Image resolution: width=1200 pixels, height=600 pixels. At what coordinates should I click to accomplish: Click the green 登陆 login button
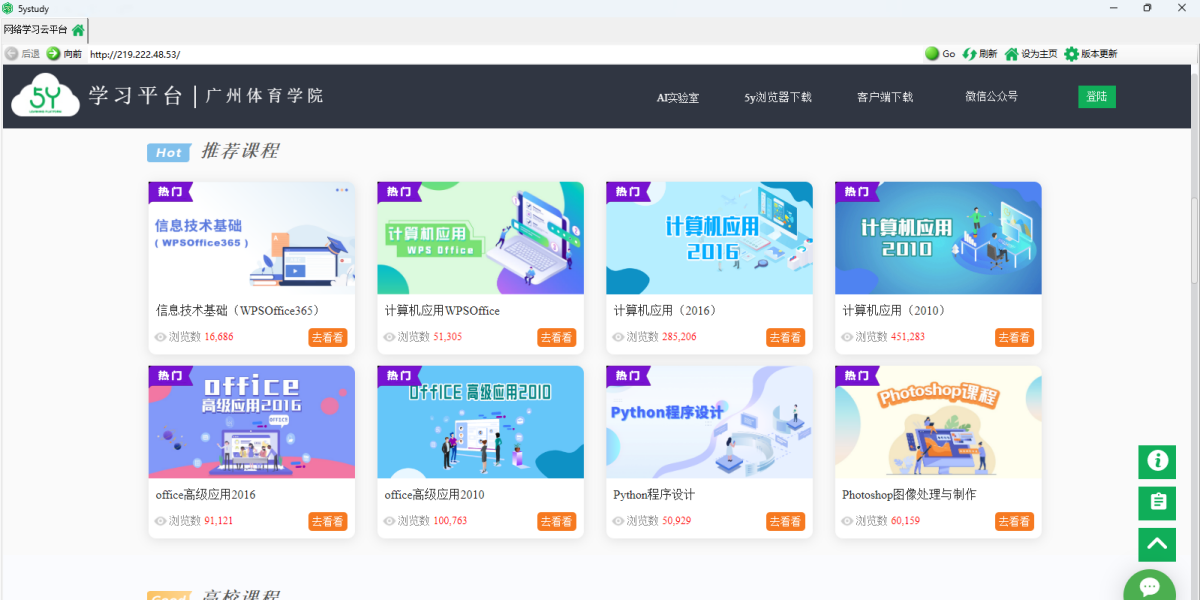pyautogui.click(x=1096, y=97)
